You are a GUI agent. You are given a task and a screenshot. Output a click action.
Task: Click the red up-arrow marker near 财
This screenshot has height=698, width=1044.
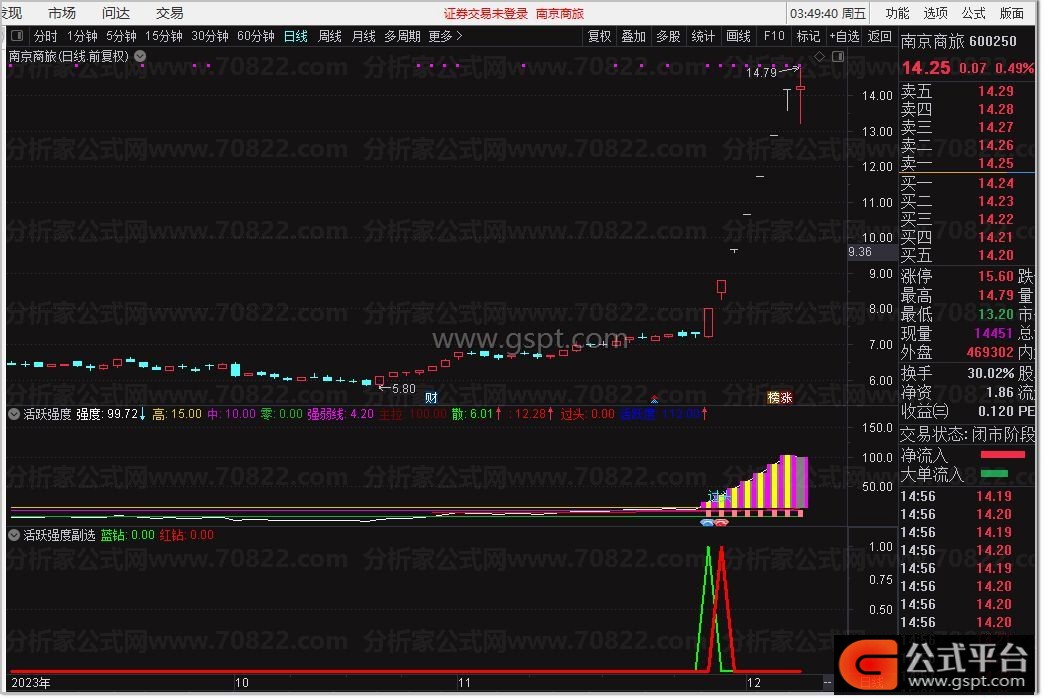[654, 399]
